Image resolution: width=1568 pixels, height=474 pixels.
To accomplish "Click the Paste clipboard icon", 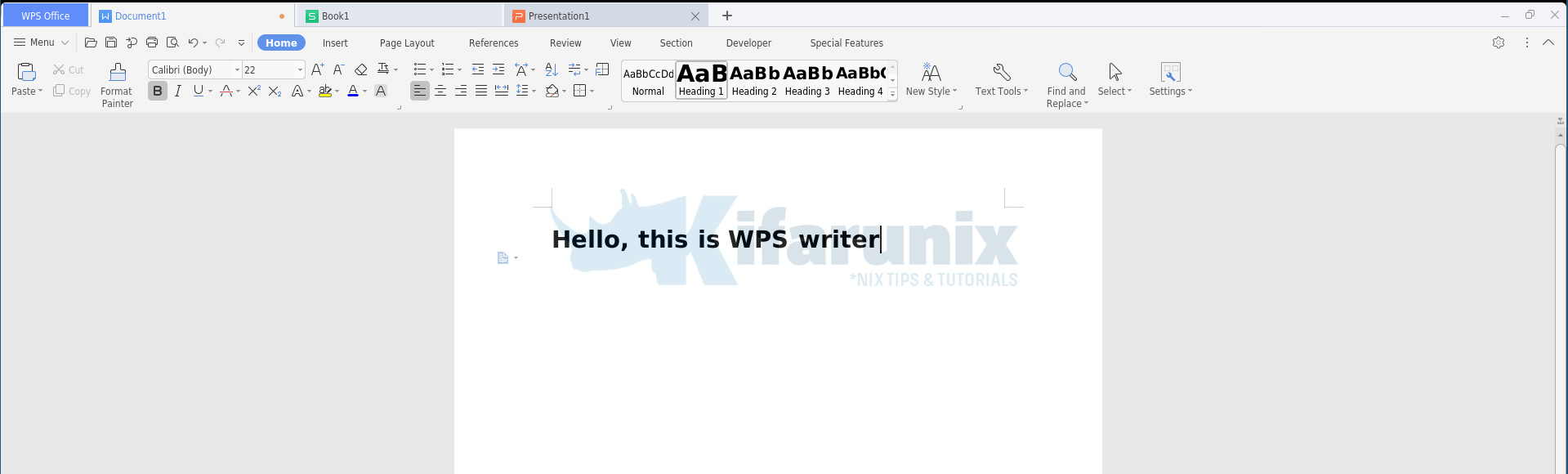I will click(x=26, y=71).
